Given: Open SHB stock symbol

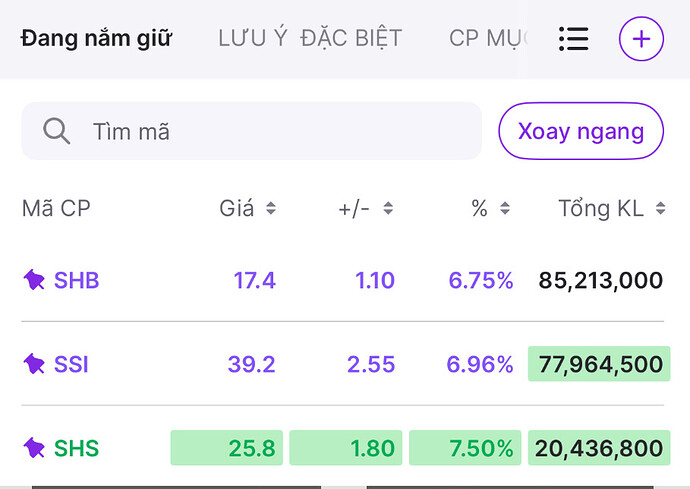Looking at the screenshot, I should (77, 281).
